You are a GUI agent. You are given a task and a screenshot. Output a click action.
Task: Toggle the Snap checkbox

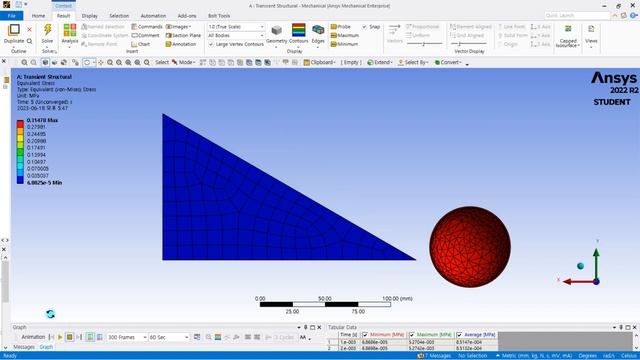click(364, 27)
